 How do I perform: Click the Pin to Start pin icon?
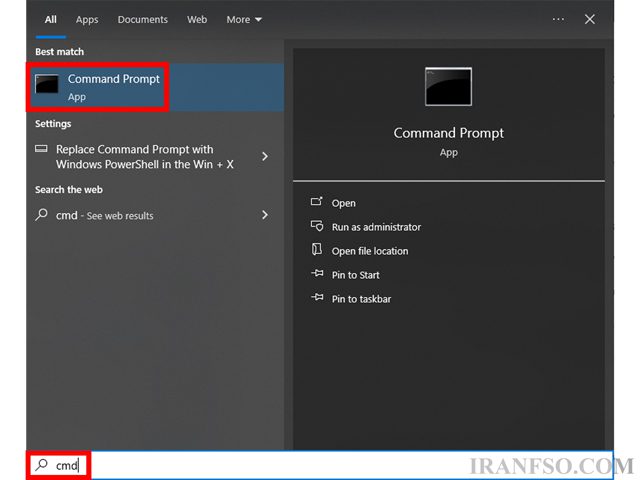(317, 273)
